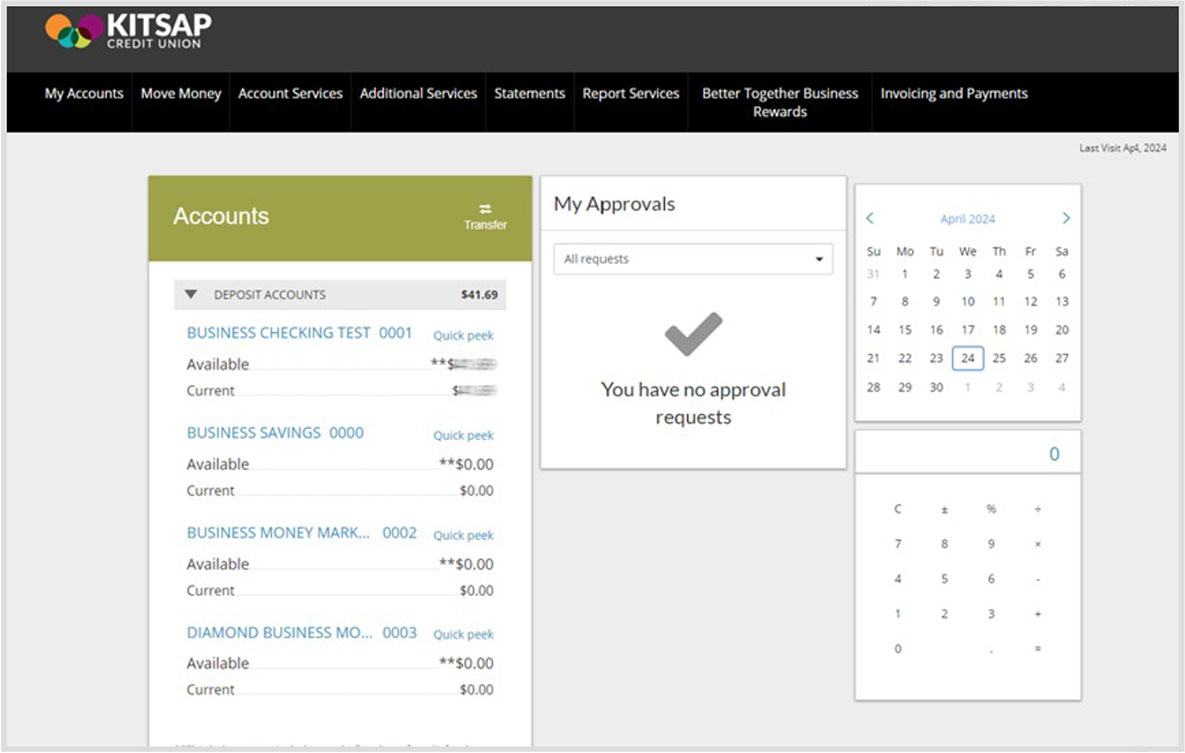Open the Move Money menu
Screen dimensions: 1185x753
pyautogui.click(x=180, y=93)
